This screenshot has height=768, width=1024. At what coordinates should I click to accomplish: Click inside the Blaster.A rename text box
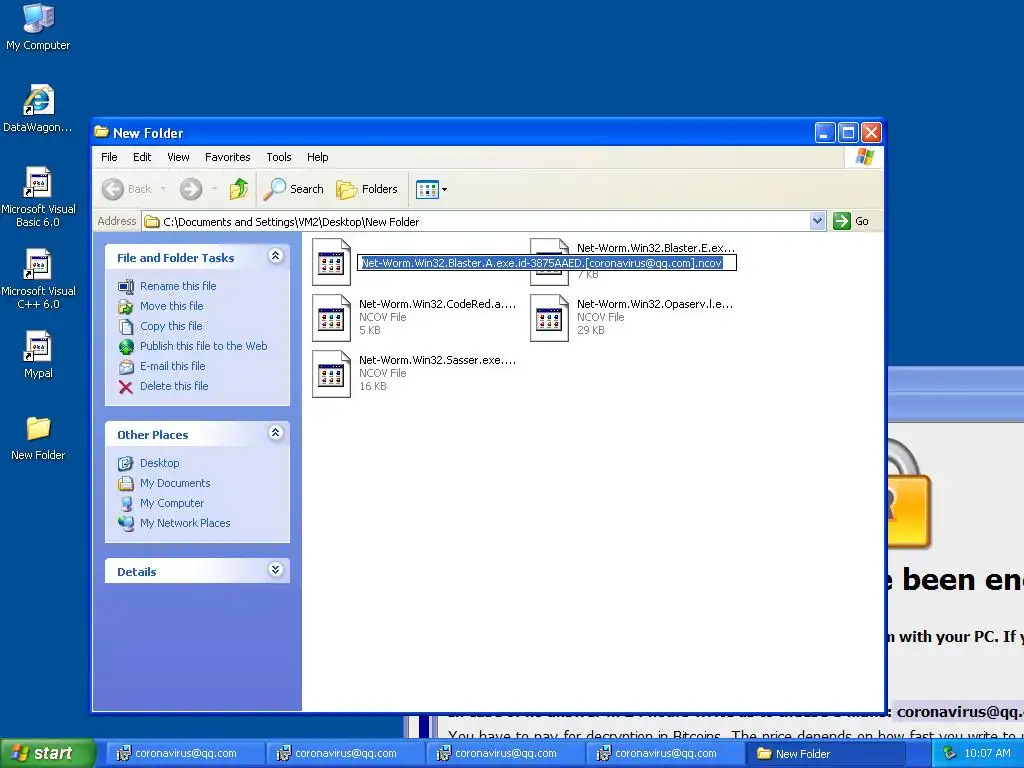[x=547, y=263]
